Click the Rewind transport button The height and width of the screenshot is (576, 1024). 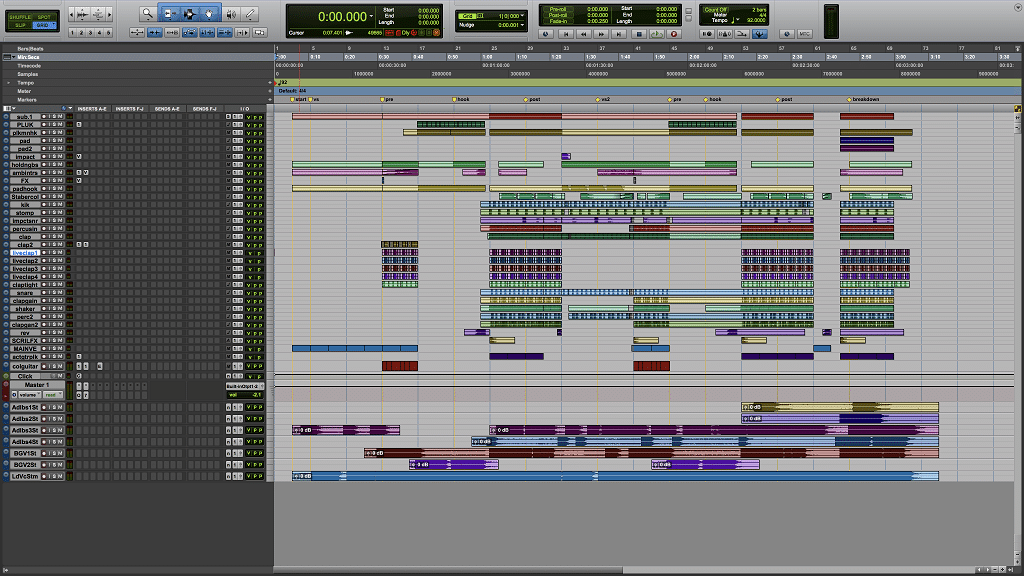click(583, 34)
